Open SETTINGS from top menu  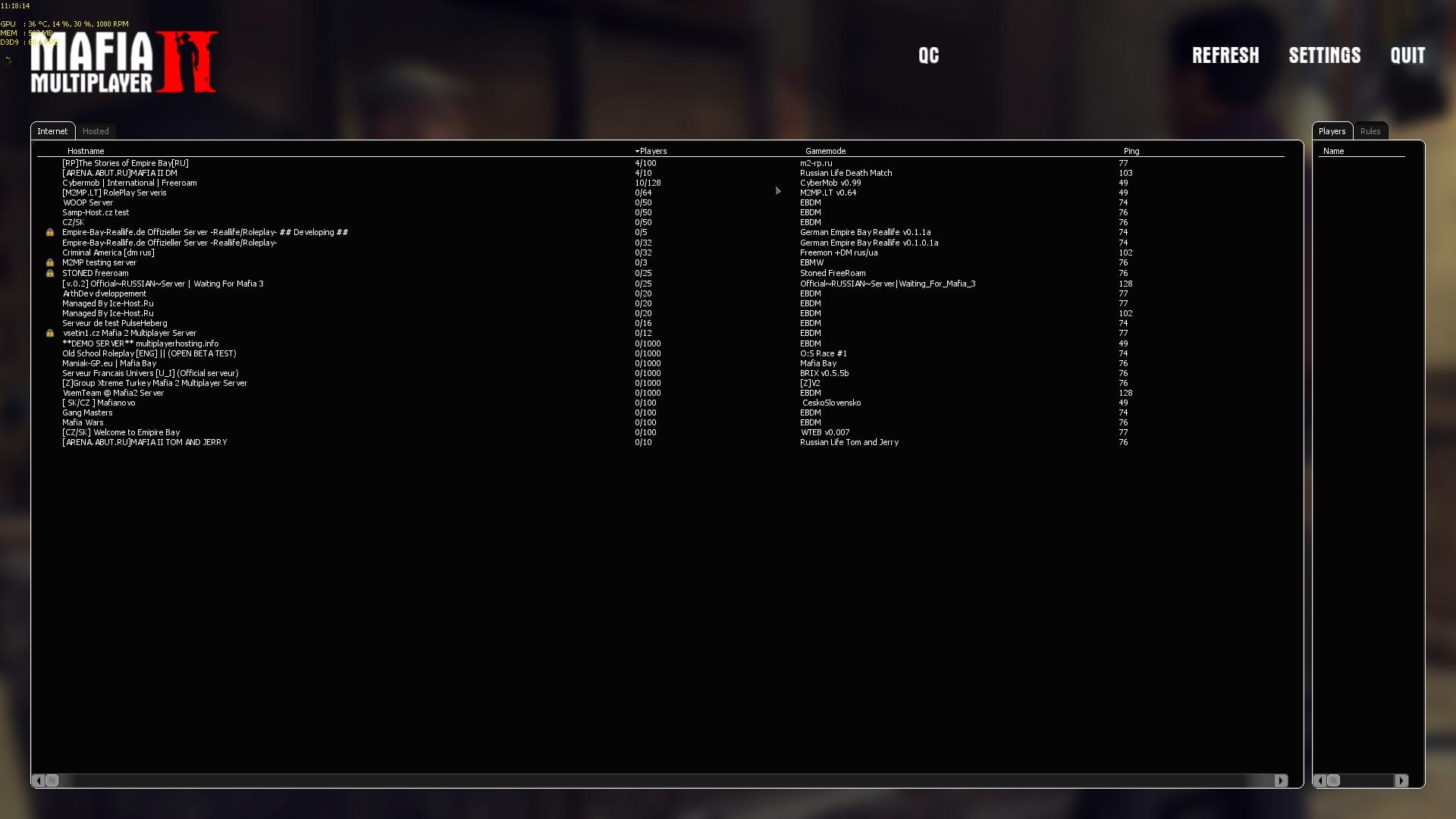(x=1324, y=55)
